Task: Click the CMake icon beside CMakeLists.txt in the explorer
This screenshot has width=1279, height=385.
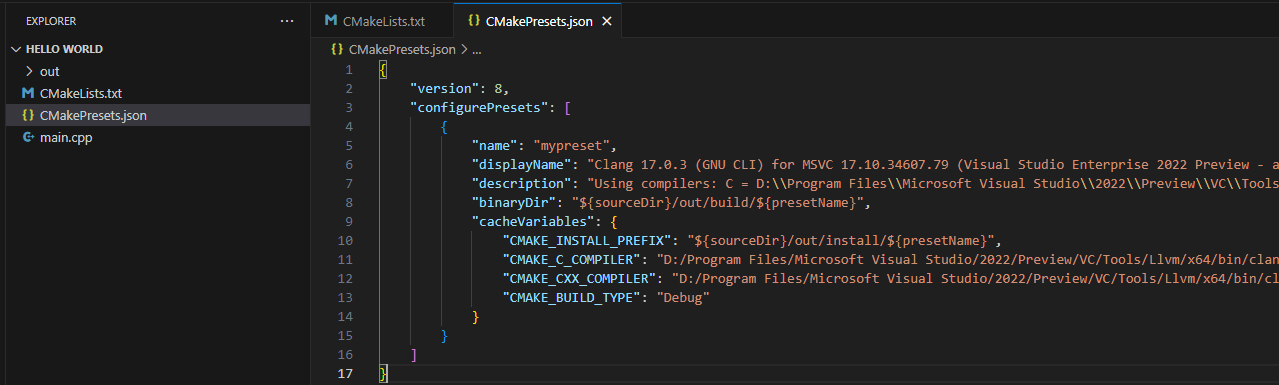Action: point(28,93)
